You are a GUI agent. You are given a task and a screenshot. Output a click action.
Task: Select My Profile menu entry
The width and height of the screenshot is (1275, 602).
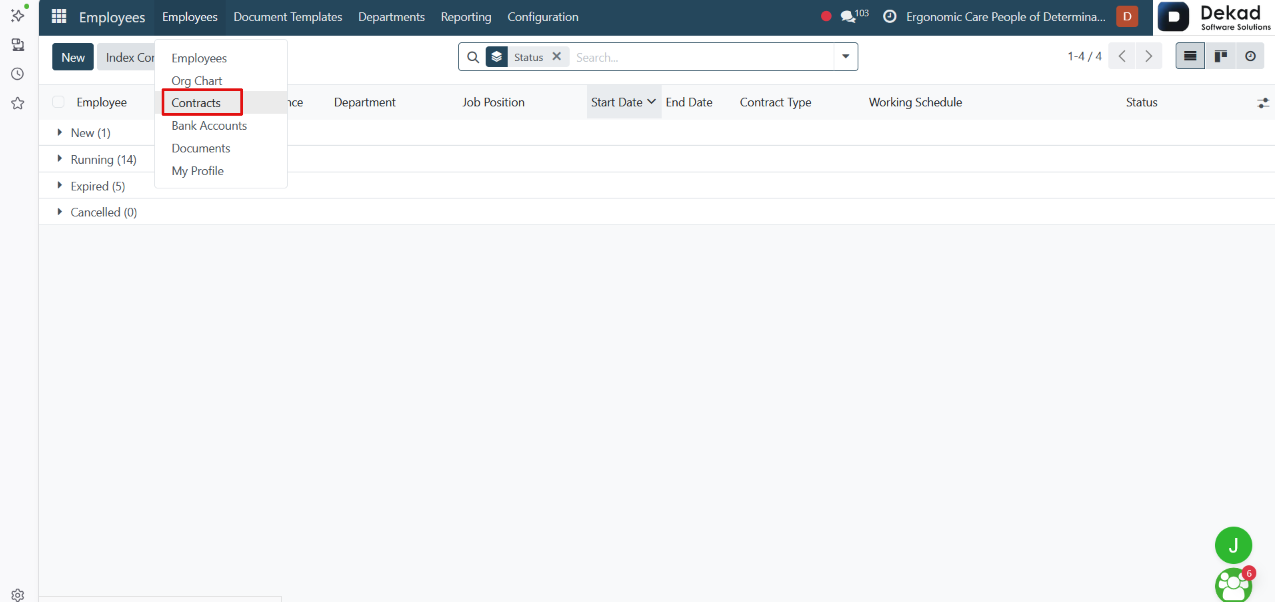(198, 171)
